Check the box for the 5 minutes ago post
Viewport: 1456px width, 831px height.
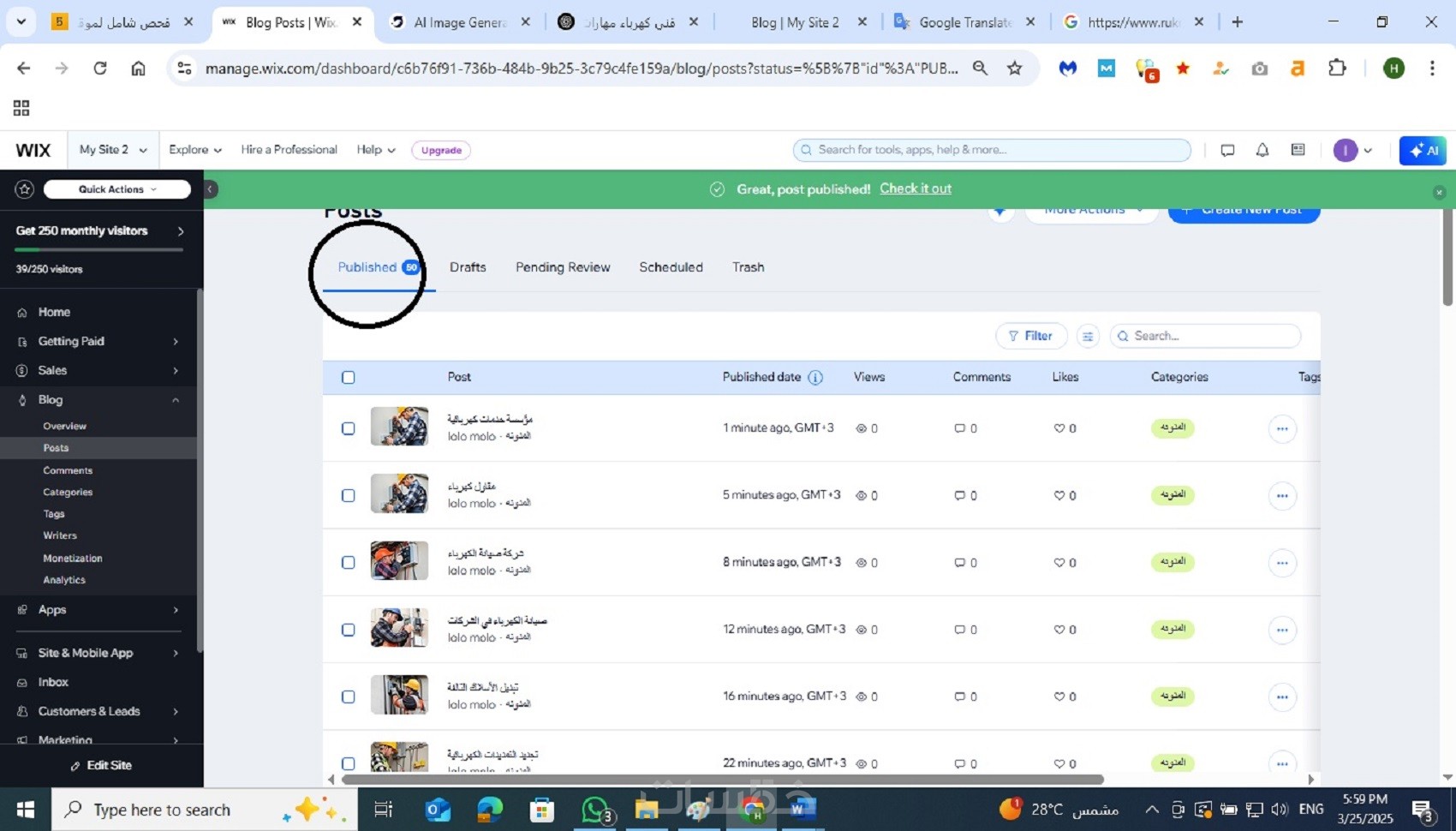349,495
